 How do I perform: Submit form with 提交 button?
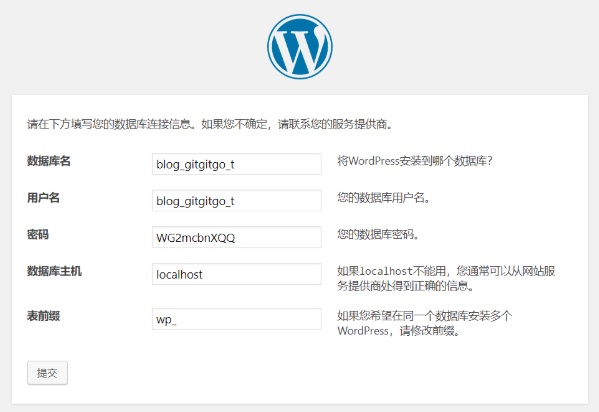(x=47, y=373)
